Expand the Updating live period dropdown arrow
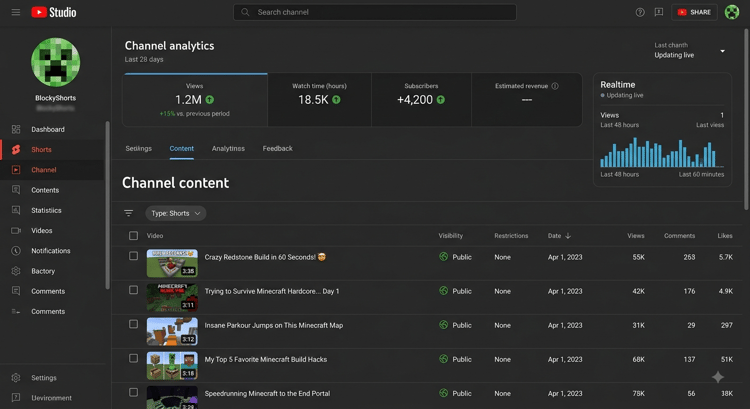This screenshot has width=750, height=409. point(722,51)
